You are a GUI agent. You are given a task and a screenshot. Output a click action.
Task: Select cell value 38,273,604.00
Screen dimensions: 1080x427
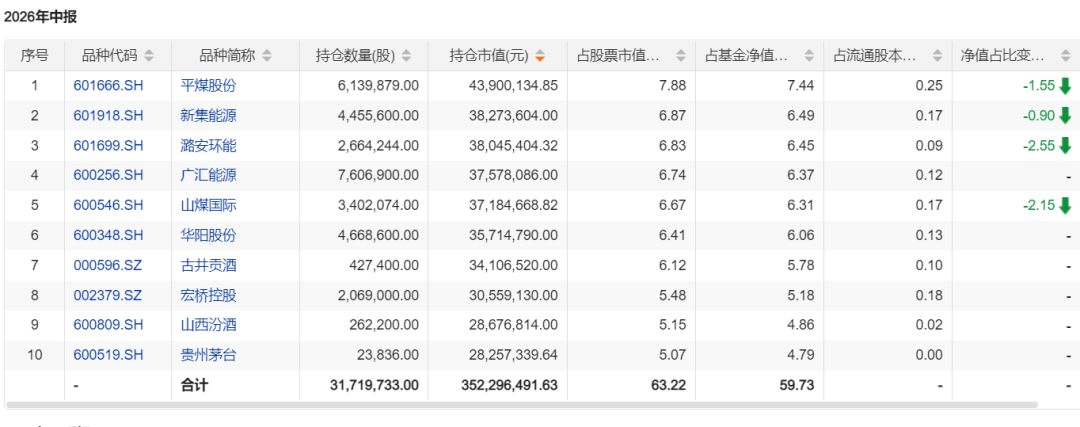512,116
